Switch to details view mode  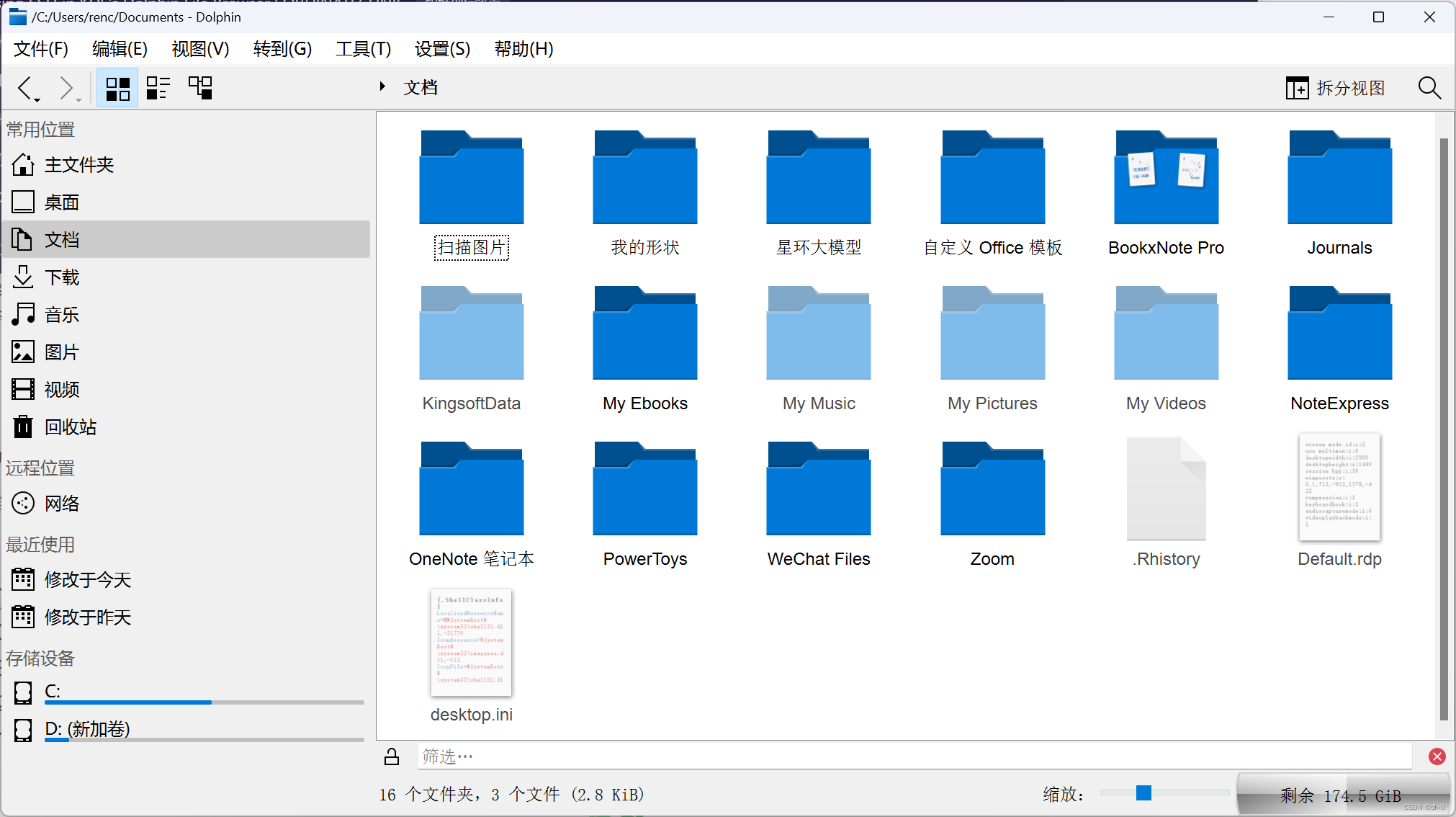(x=200, y=87)
